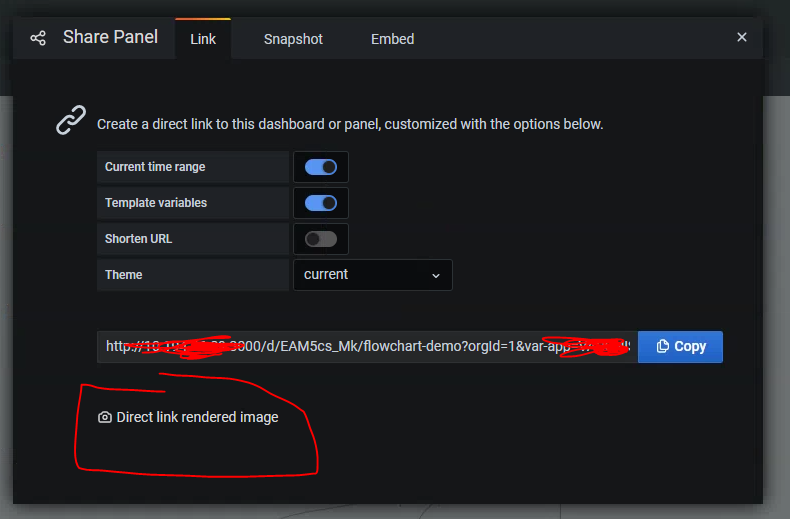Click the Current time range label
The image size is (790, 519).
[x=155, y=167]
